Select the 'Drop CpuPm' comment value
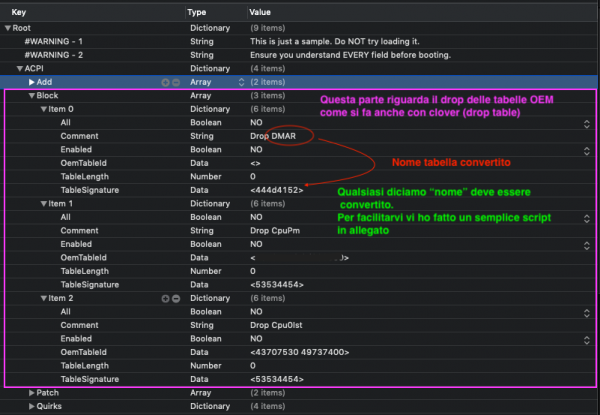 pos(275,231)
